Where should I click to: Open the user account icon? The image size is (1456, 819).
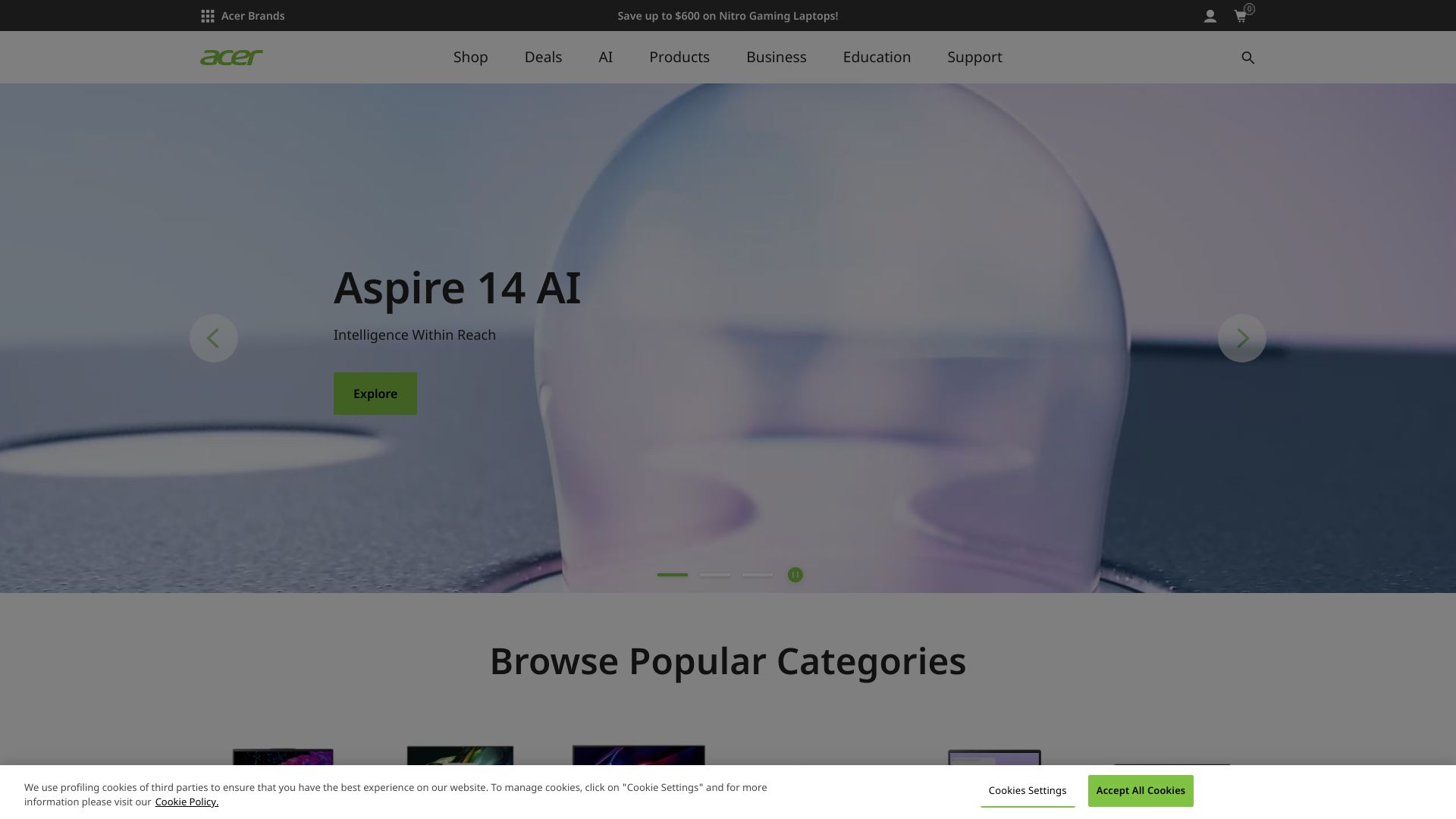pos(1210,16)
